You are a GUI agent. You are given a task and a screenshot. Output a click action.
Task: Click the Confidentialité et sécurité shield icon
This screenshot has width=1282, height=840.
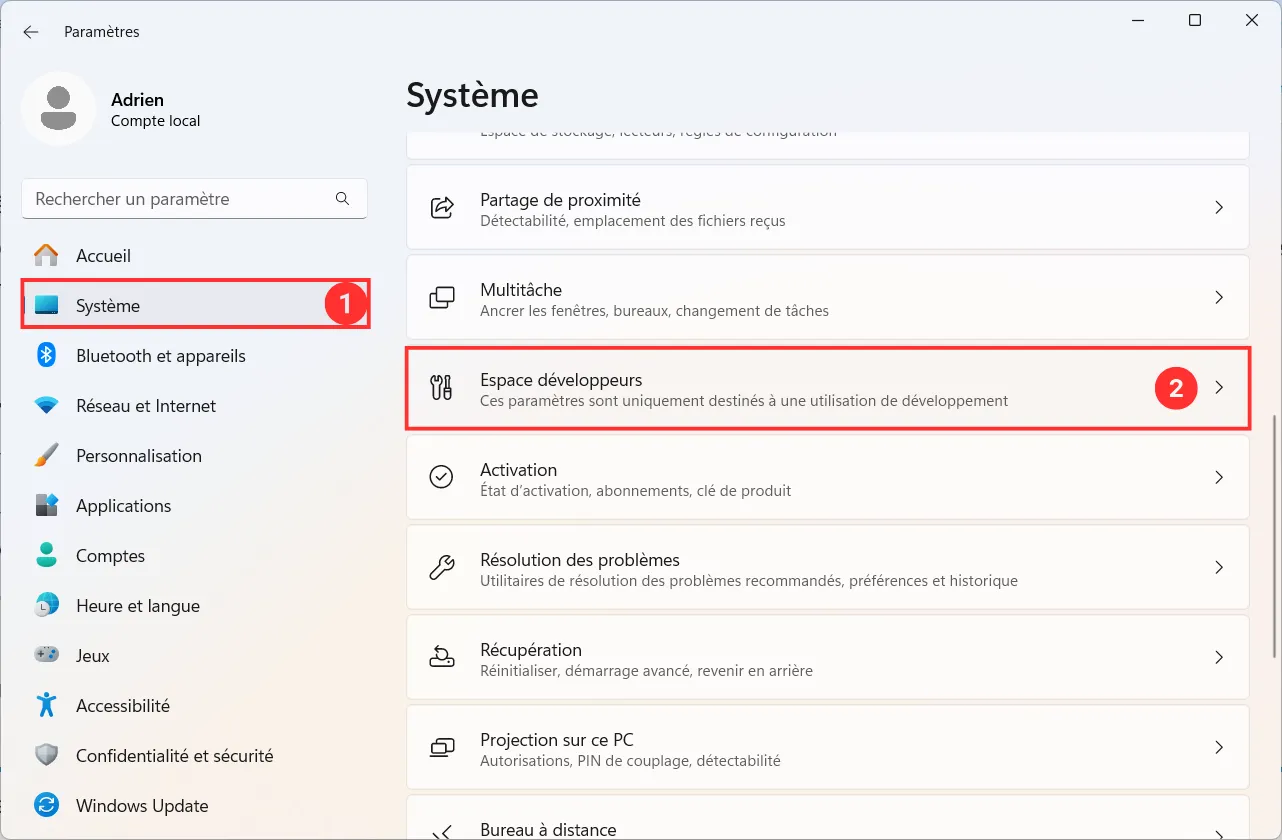[x=46, y=756]
